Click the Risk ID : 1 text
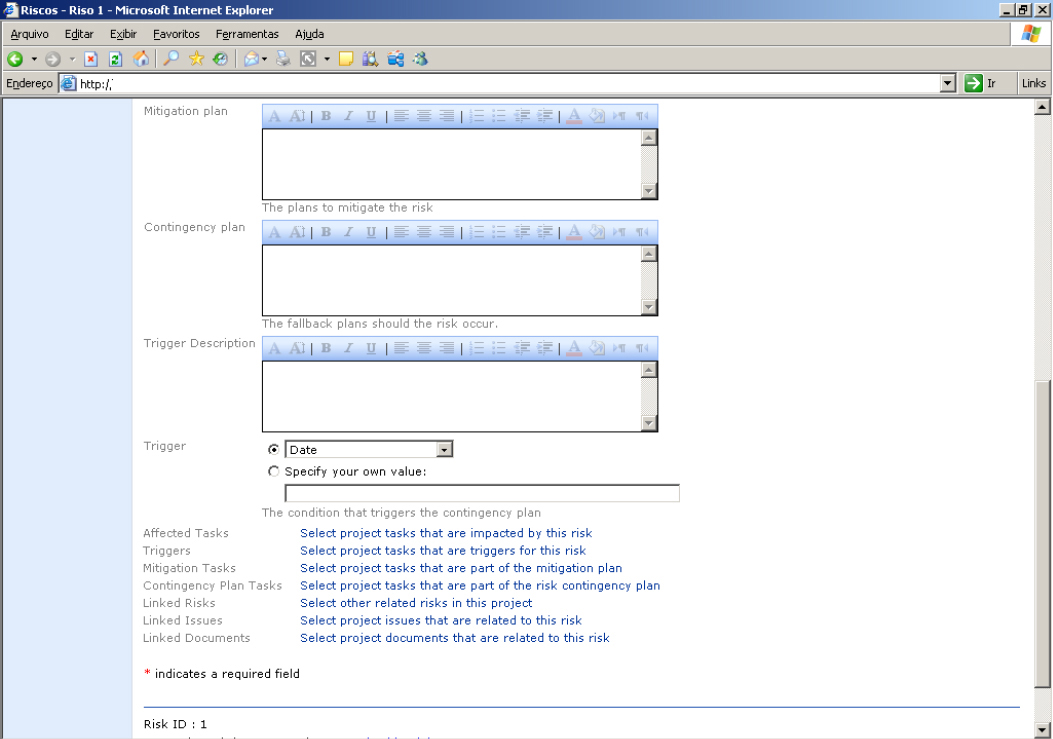 click(x=175, y=724)
